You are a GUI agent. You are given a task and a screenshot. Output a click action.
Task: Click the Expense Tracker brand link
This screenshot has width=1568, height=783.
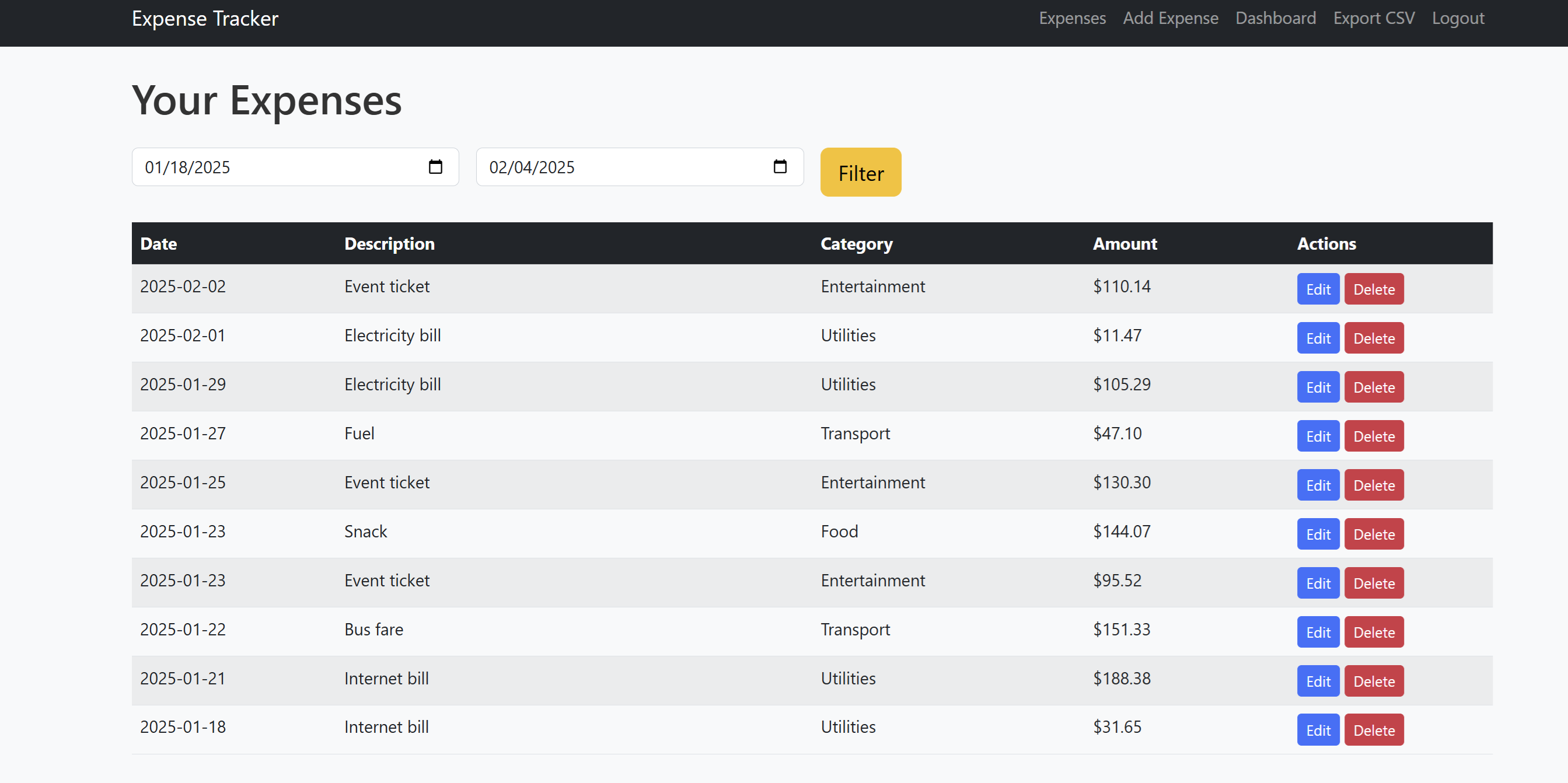click(205, 18)
